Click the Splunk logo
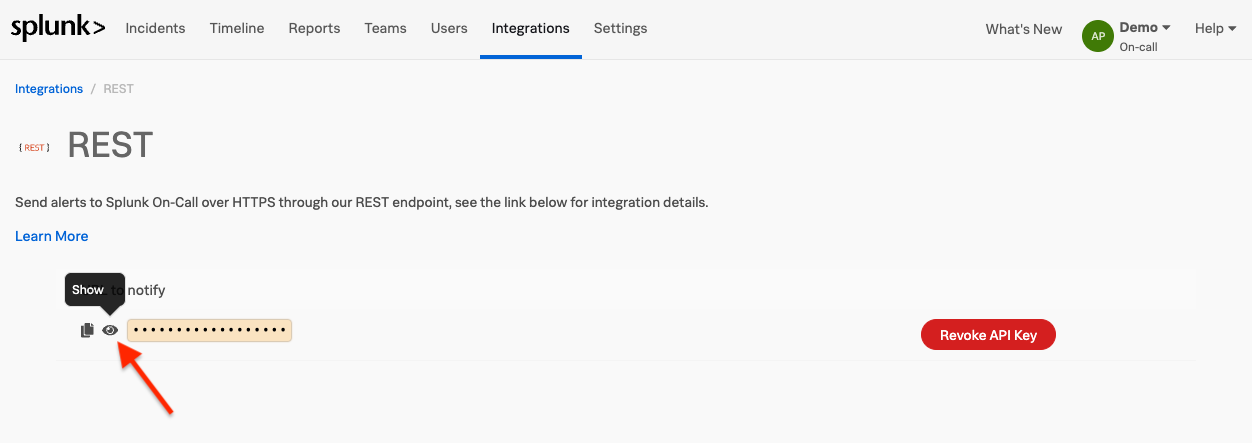Viewport: 1252px width, 443px height. [x=58, y=28]
